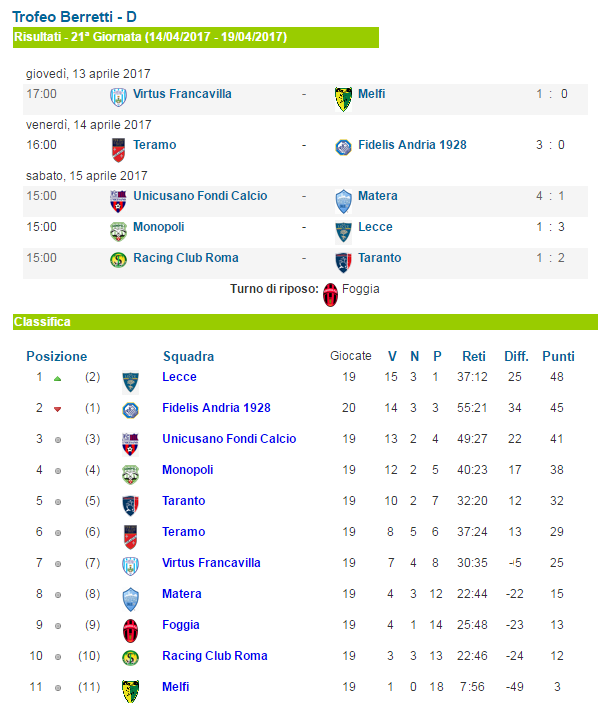605x703 pixels.
Task: Click the green up arrow beside Lecce position
Action: coord(57,378)
